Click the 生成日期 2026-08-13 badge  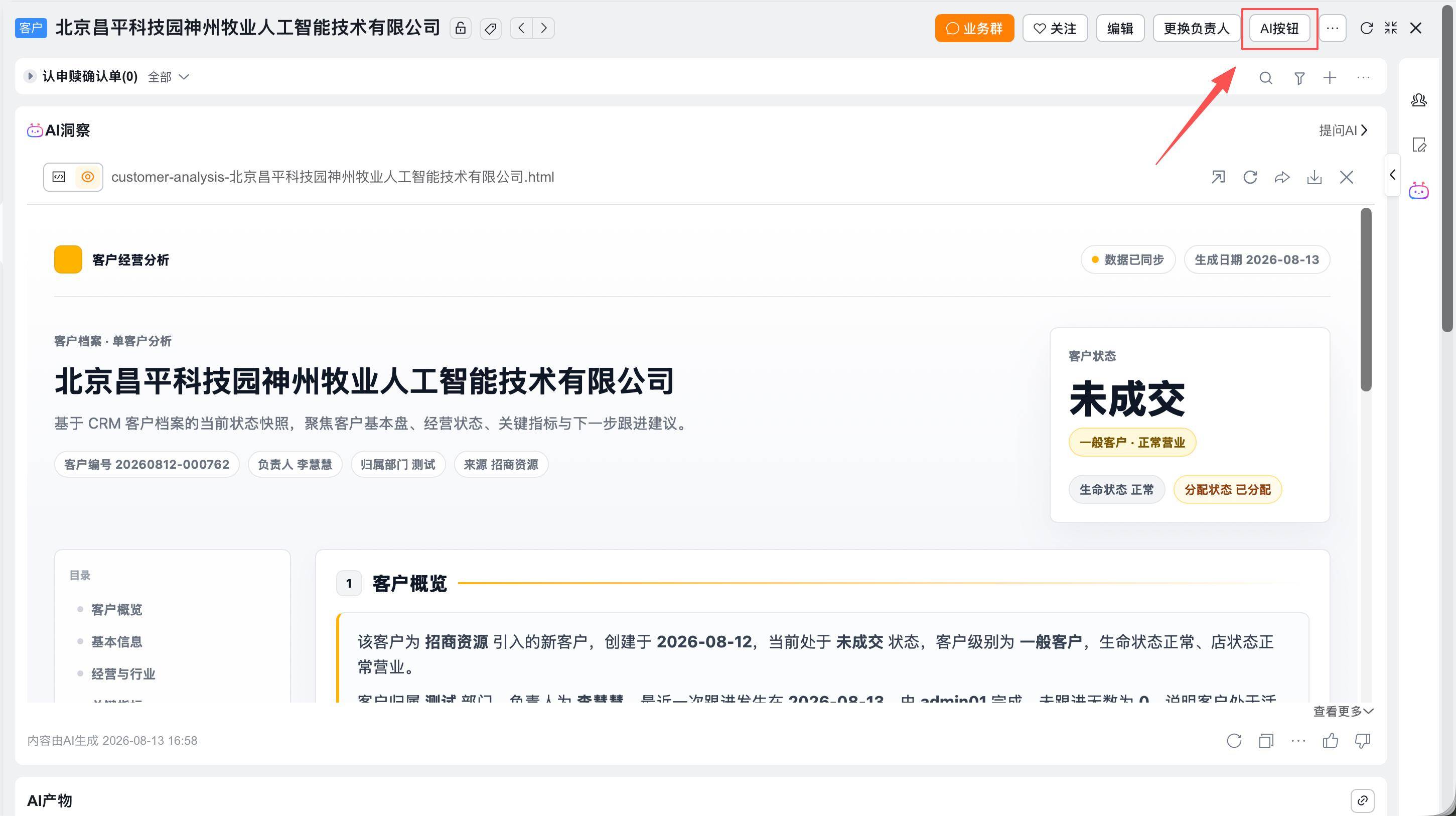coord(1257,259)
